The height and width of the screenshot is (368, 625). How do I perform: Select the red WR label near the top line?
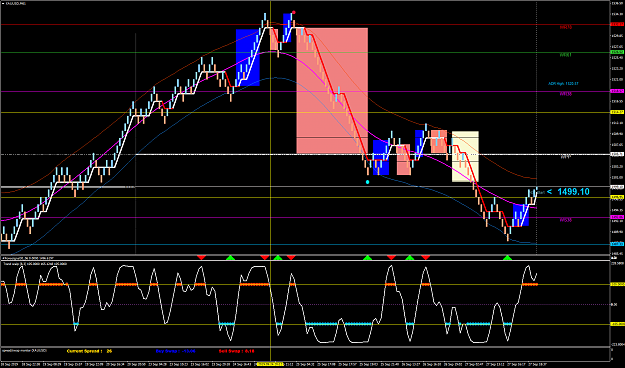click(x=566, y=28)
